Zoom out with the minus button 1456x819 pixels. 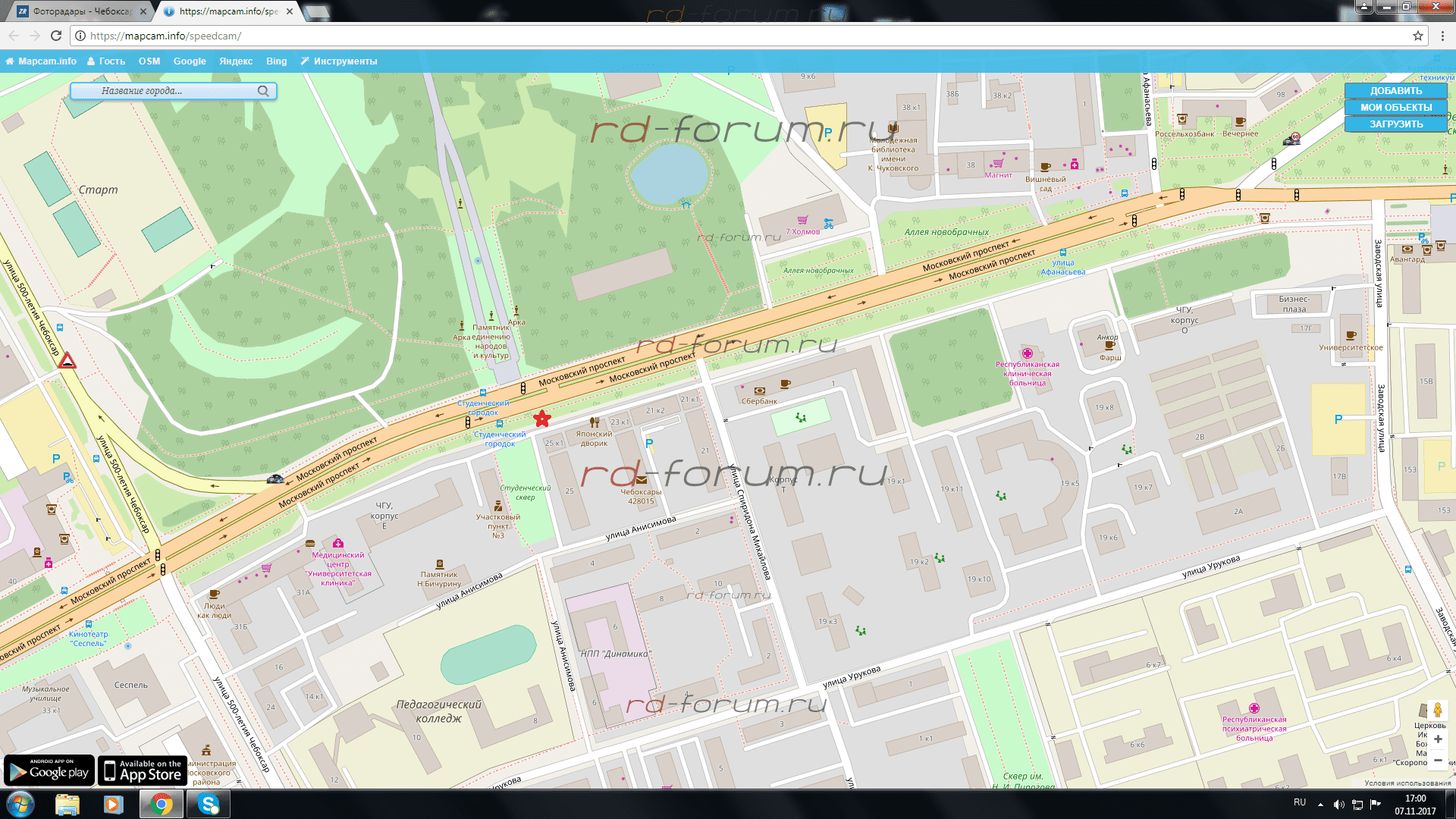pyautogui.click(x=1438, y=760)
